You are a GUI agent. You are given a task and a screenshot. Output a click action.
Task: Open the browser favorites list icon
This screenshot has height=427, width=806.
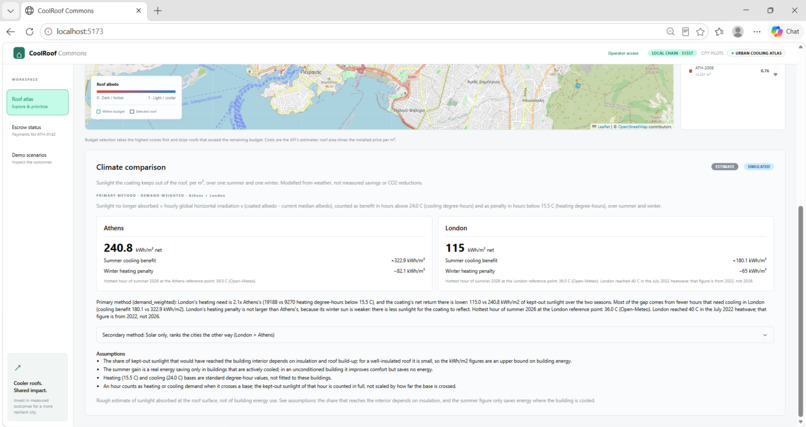point(719,31)
